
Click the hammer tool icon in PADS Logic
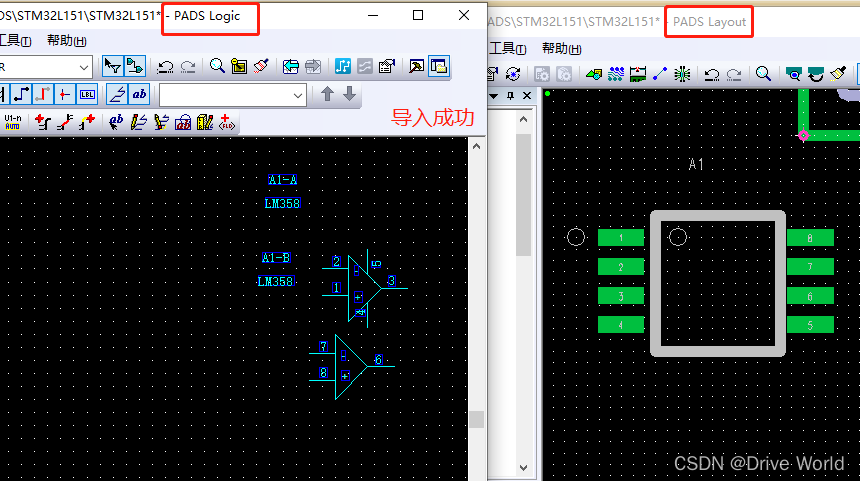tap(416, 66)
